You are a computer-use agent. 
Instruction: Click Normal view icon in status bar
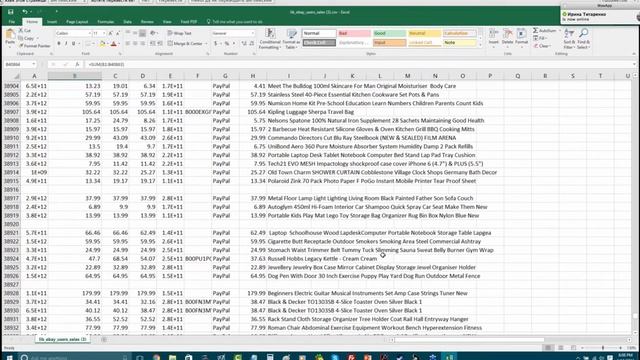(548, 348)
